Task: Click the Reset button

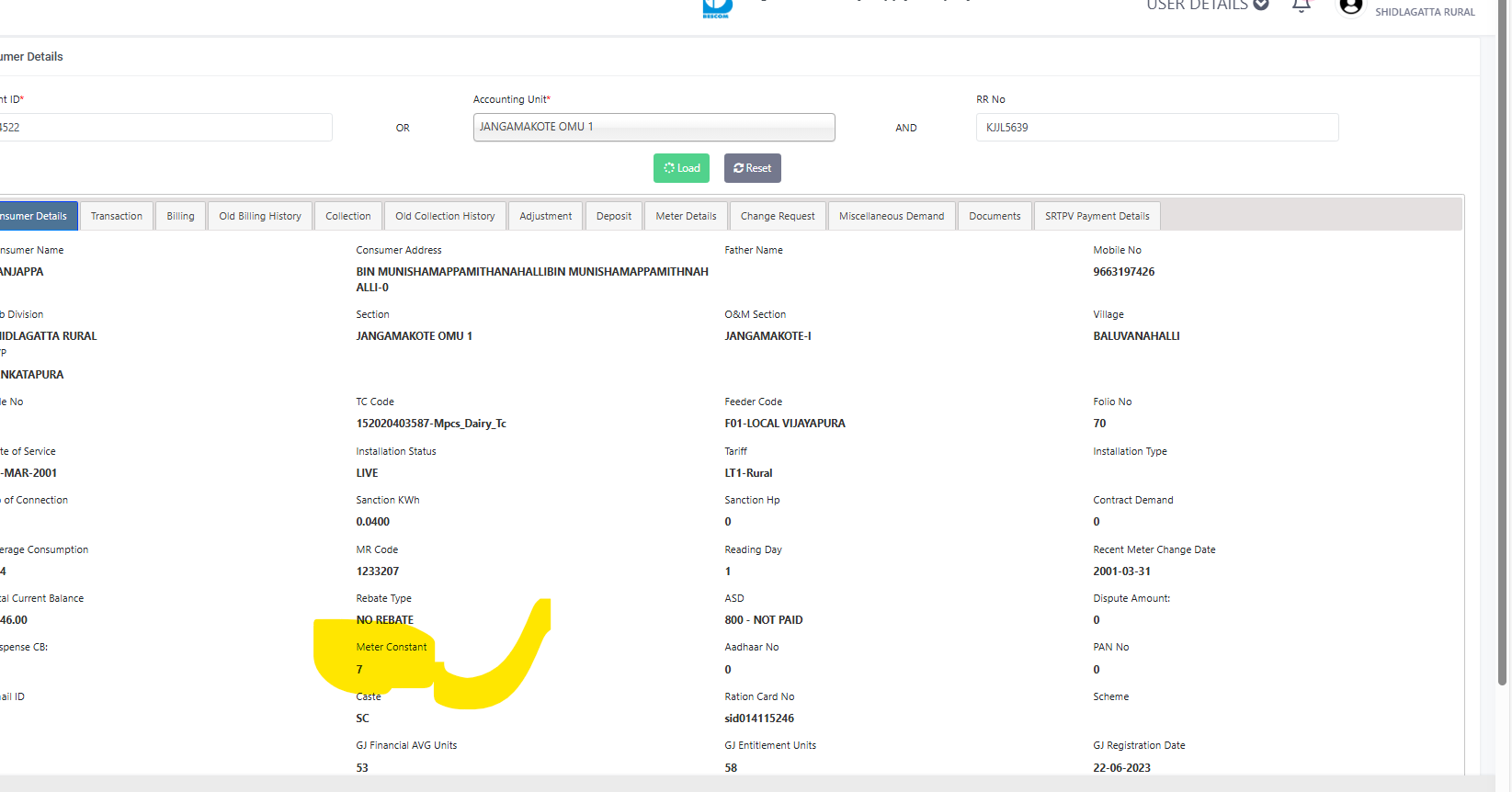Action: click(x=753, y=168)
